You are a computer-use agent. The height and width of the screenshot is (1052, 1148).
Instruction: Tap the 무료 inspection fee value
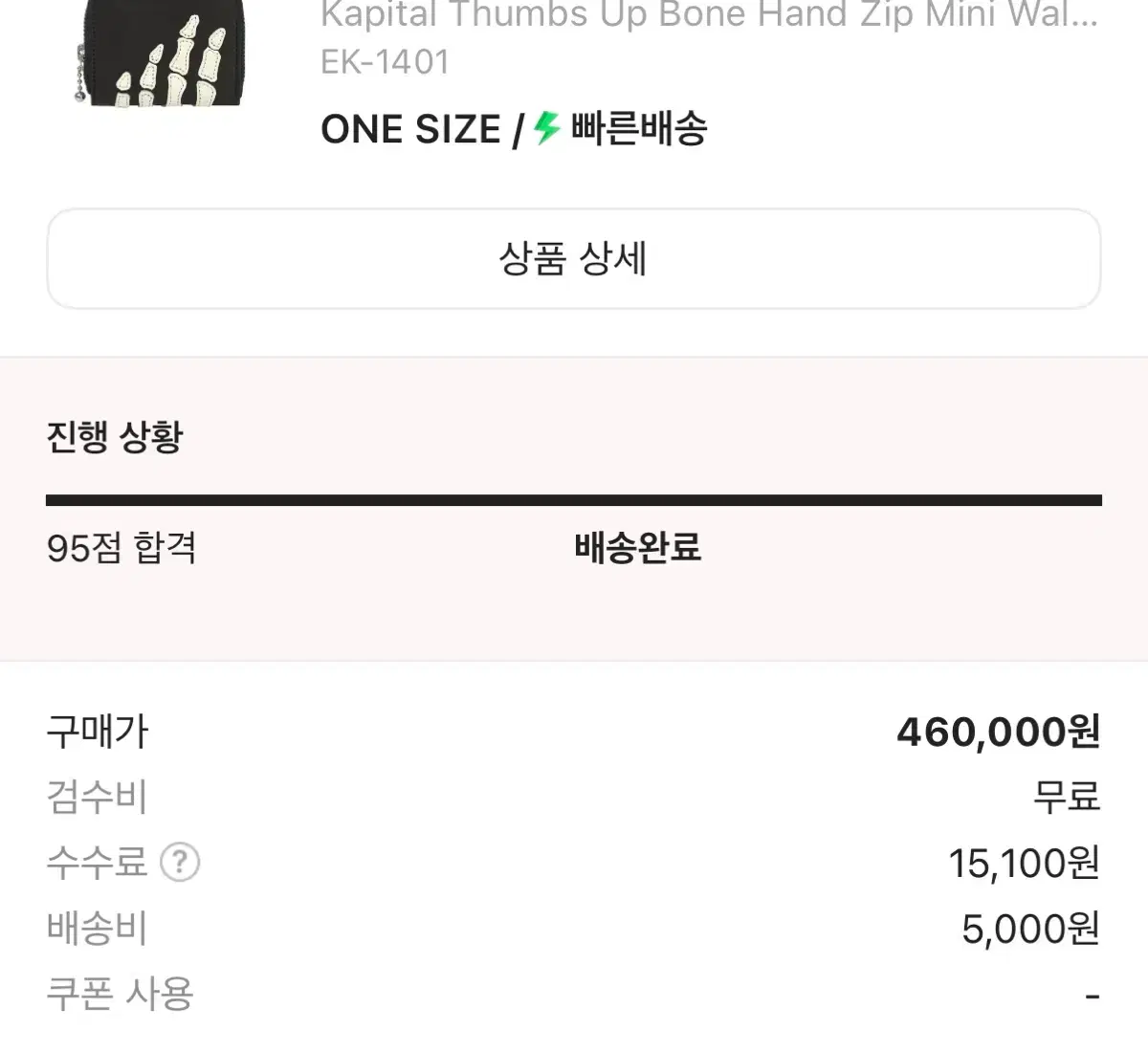tap(1067, 797)
